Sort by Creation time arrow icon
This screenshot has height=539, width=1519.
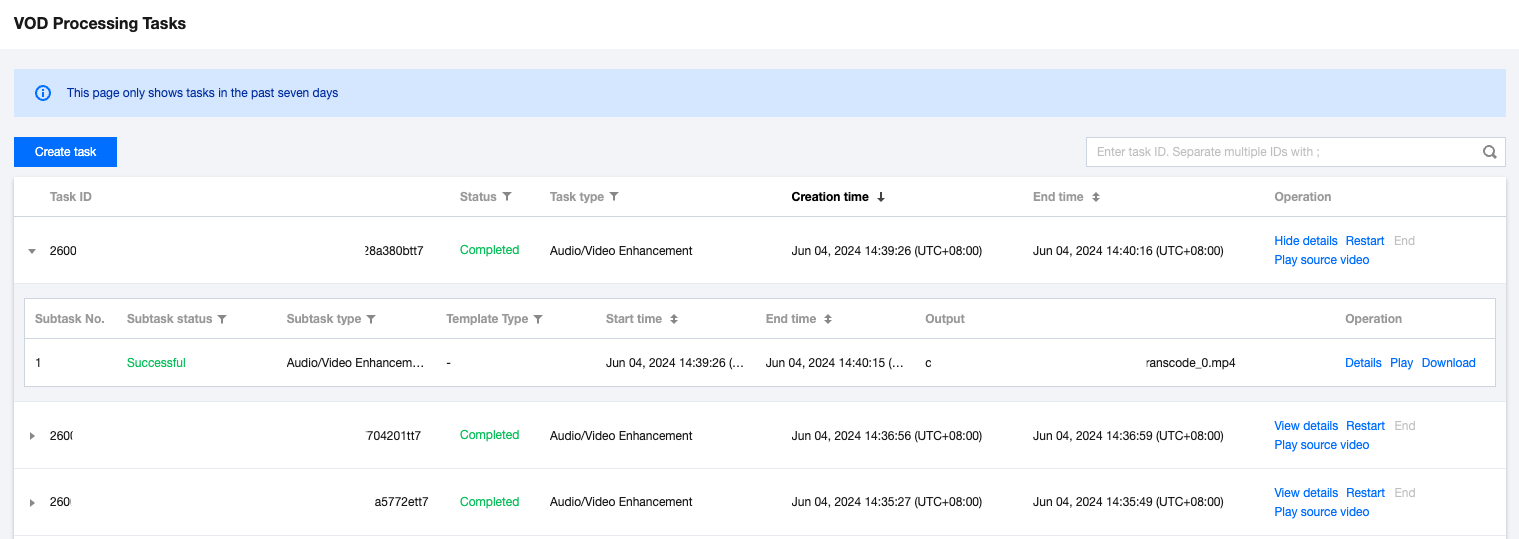tap(881, 197)
